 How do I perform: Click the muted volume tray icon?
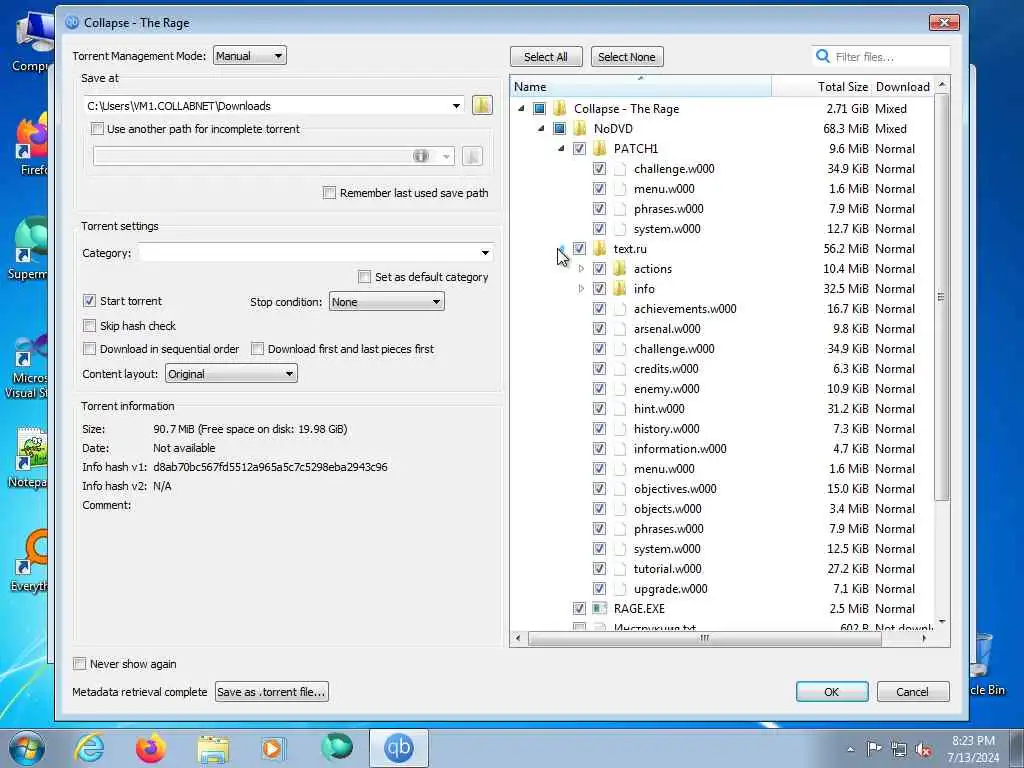pyautogui.click(x=923, y=750)
